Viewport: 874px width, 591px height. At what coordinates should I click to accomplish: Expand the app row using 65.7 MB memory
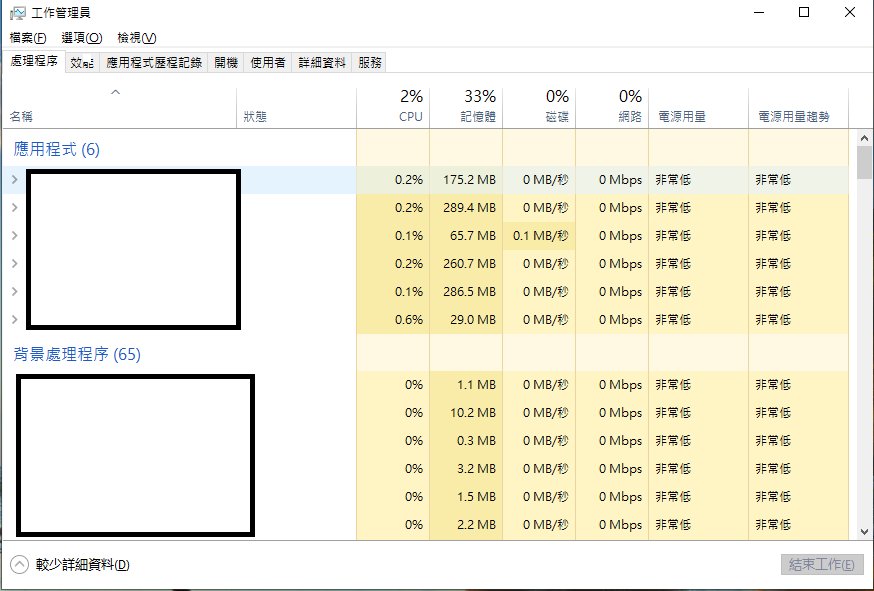[14, 236]
